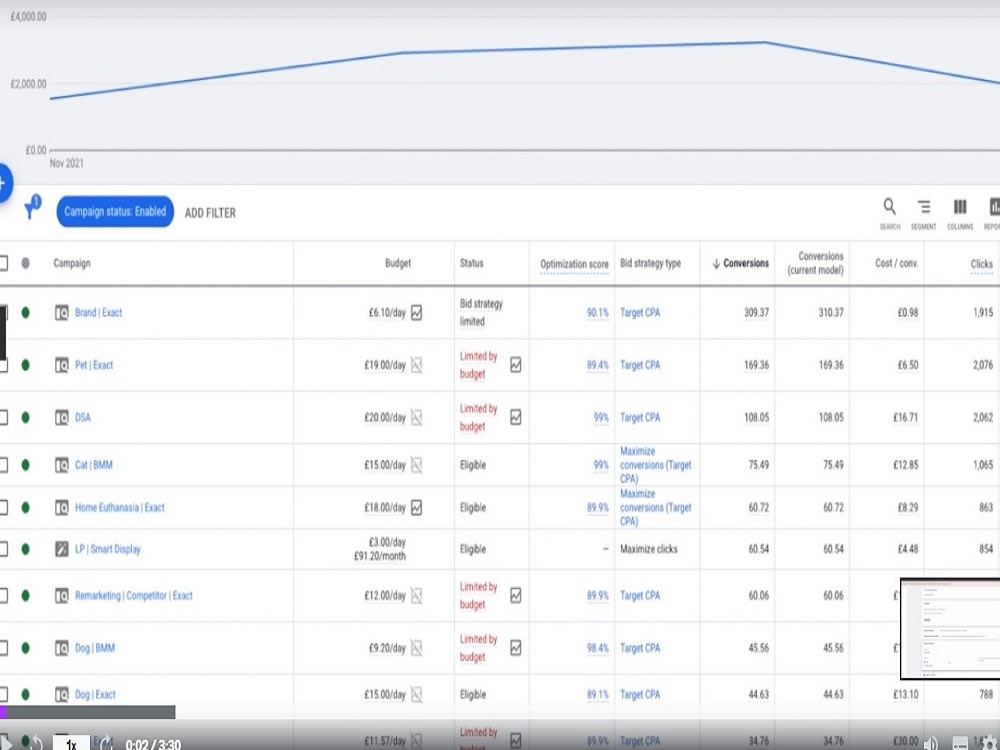Viewport: 1000px width, 750px height.
Task: Open budget chart icon for Brand | Exact
Action: pyautogui.click(x=416, y=312)
